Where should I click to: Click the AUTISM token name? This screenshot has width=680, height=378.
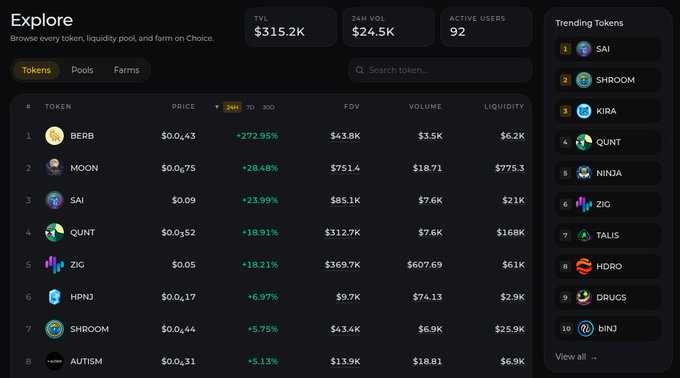tap(86, 361)
